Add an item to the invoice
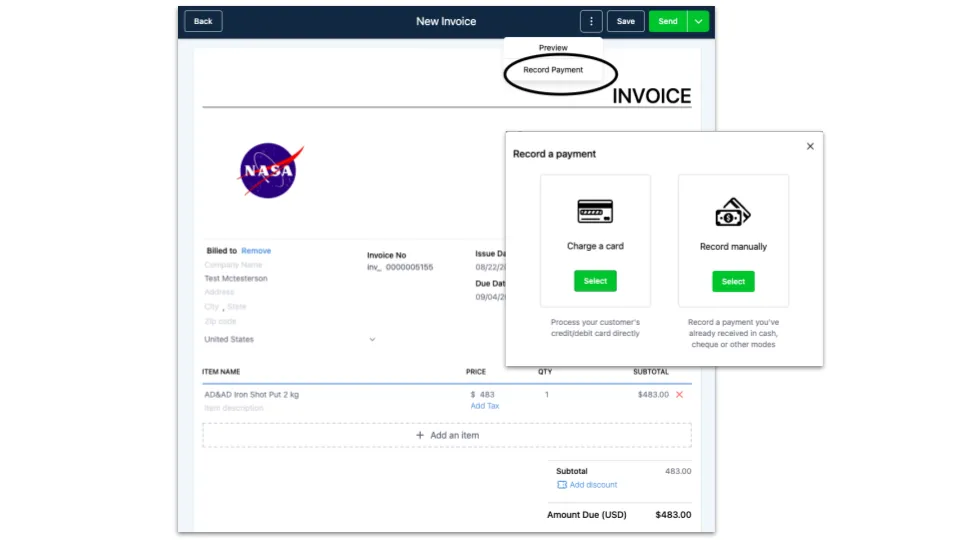Image resolution: width=960 pixels, height=540 pixels. (447, 435)
